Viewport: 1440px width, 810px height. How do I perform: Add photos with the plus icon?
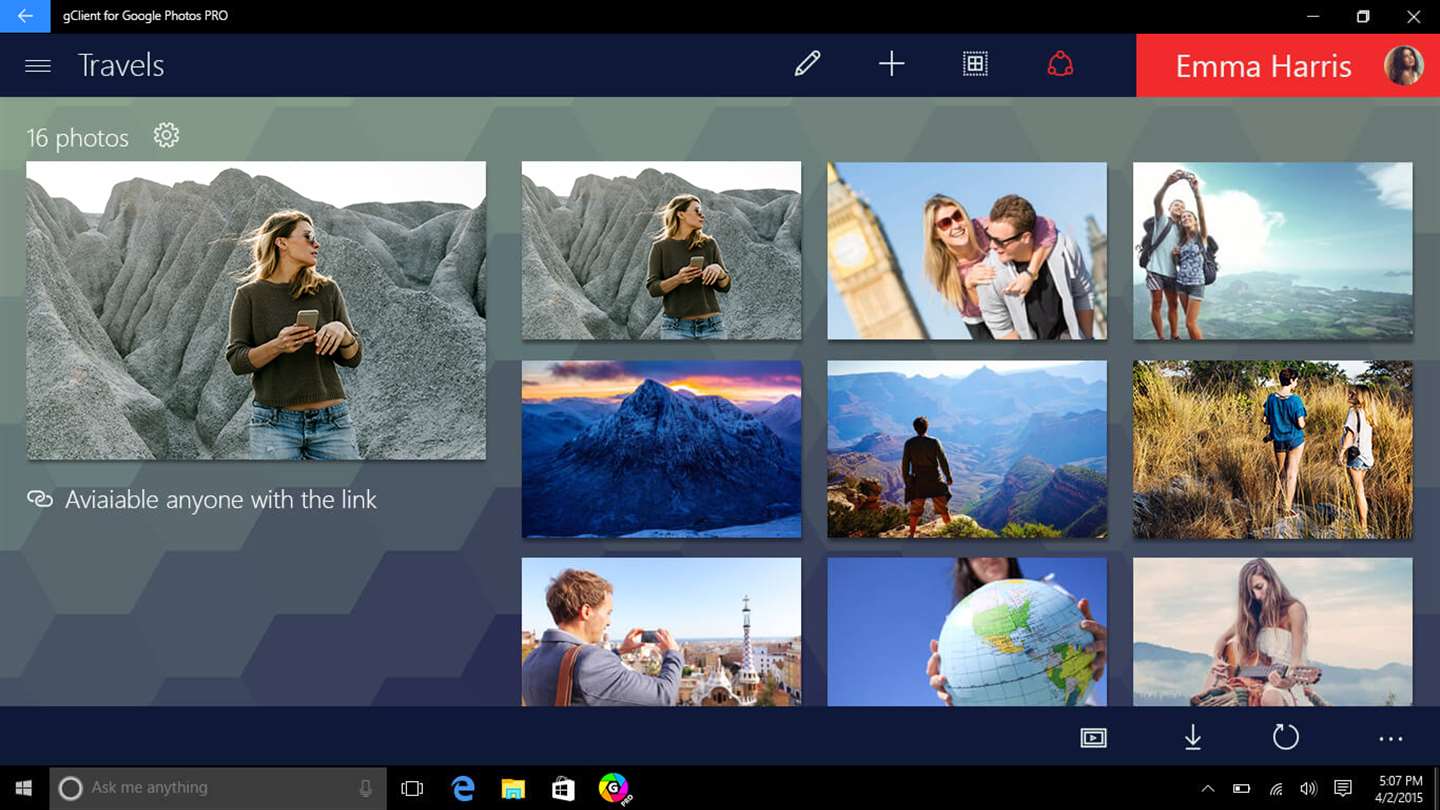[x=891, y=64]
